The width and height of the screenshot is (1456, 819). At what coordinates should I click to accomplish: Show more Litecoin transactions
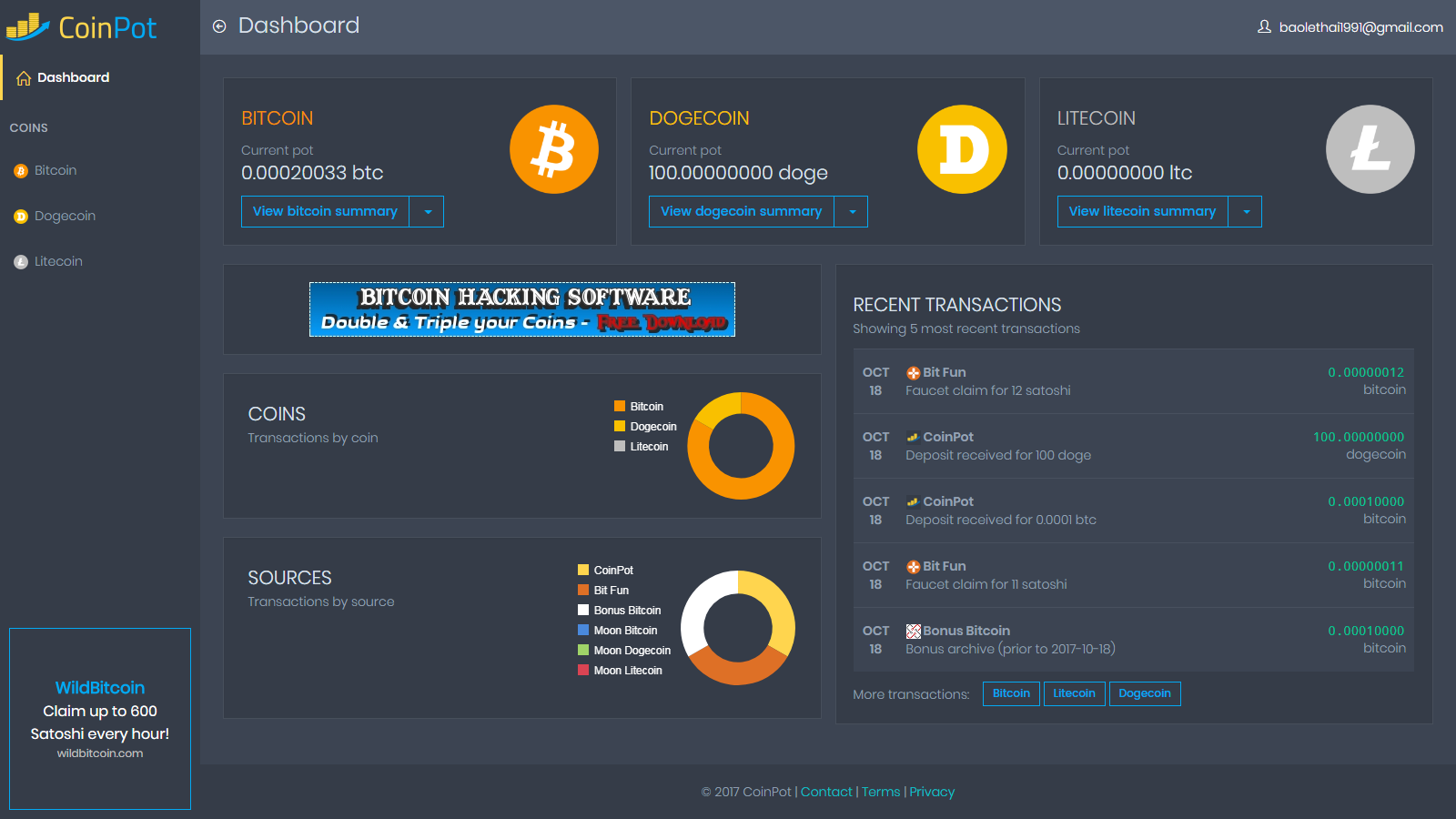pyautogui.click(x=1075, y=693)
